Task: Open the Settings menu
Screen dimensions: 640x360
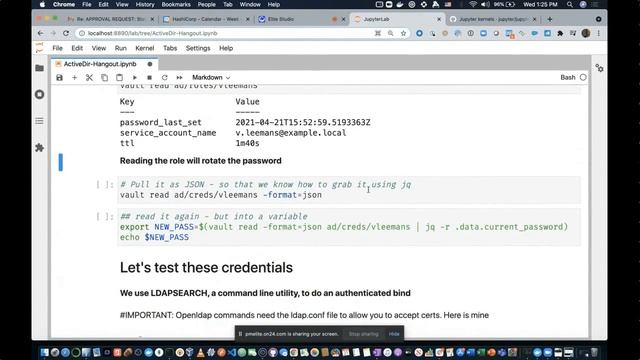Action: (198, 48)
